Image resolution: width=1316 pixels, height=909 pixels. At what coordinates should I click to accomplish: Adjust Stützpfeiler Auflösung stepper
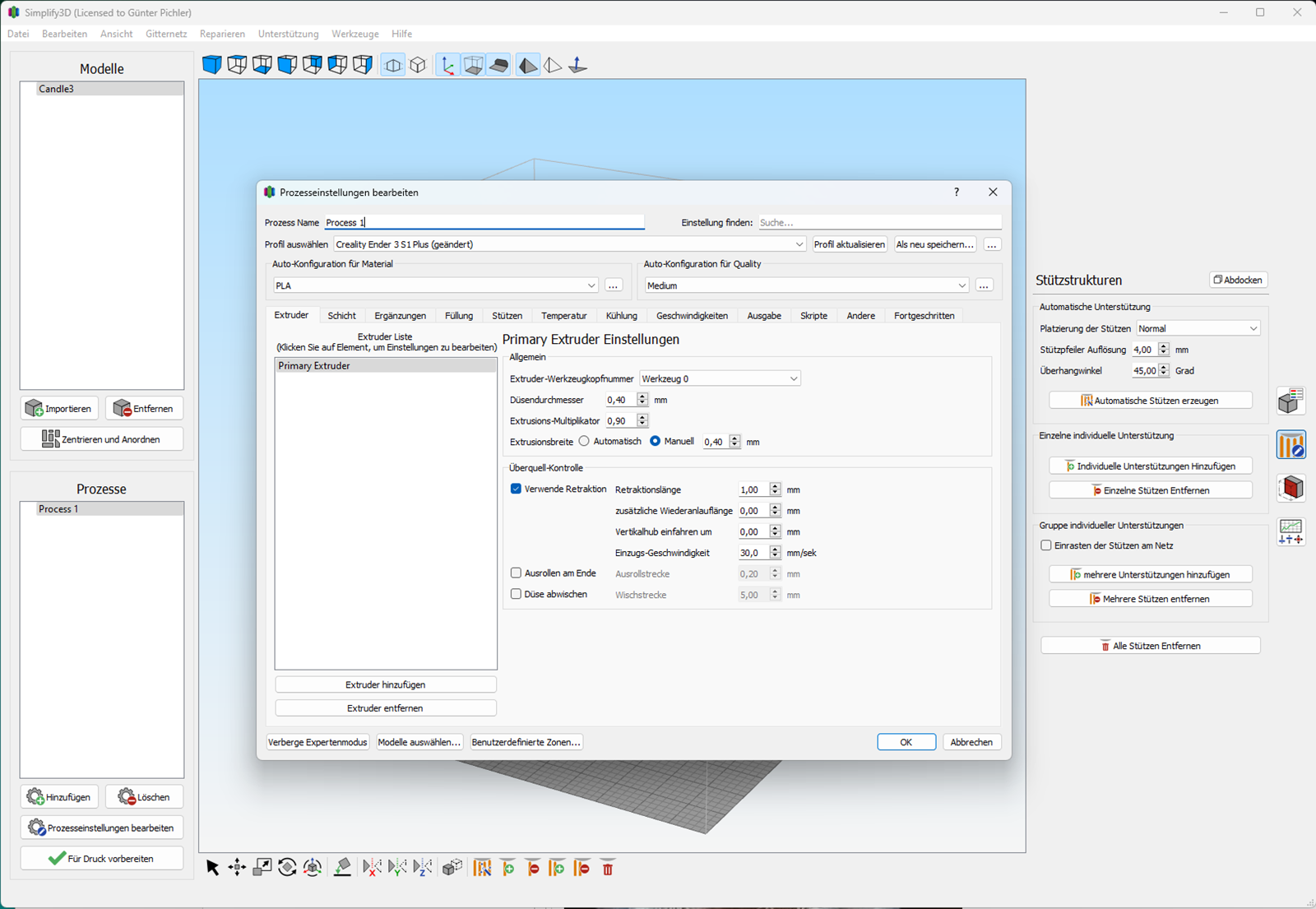(1163, 350)
